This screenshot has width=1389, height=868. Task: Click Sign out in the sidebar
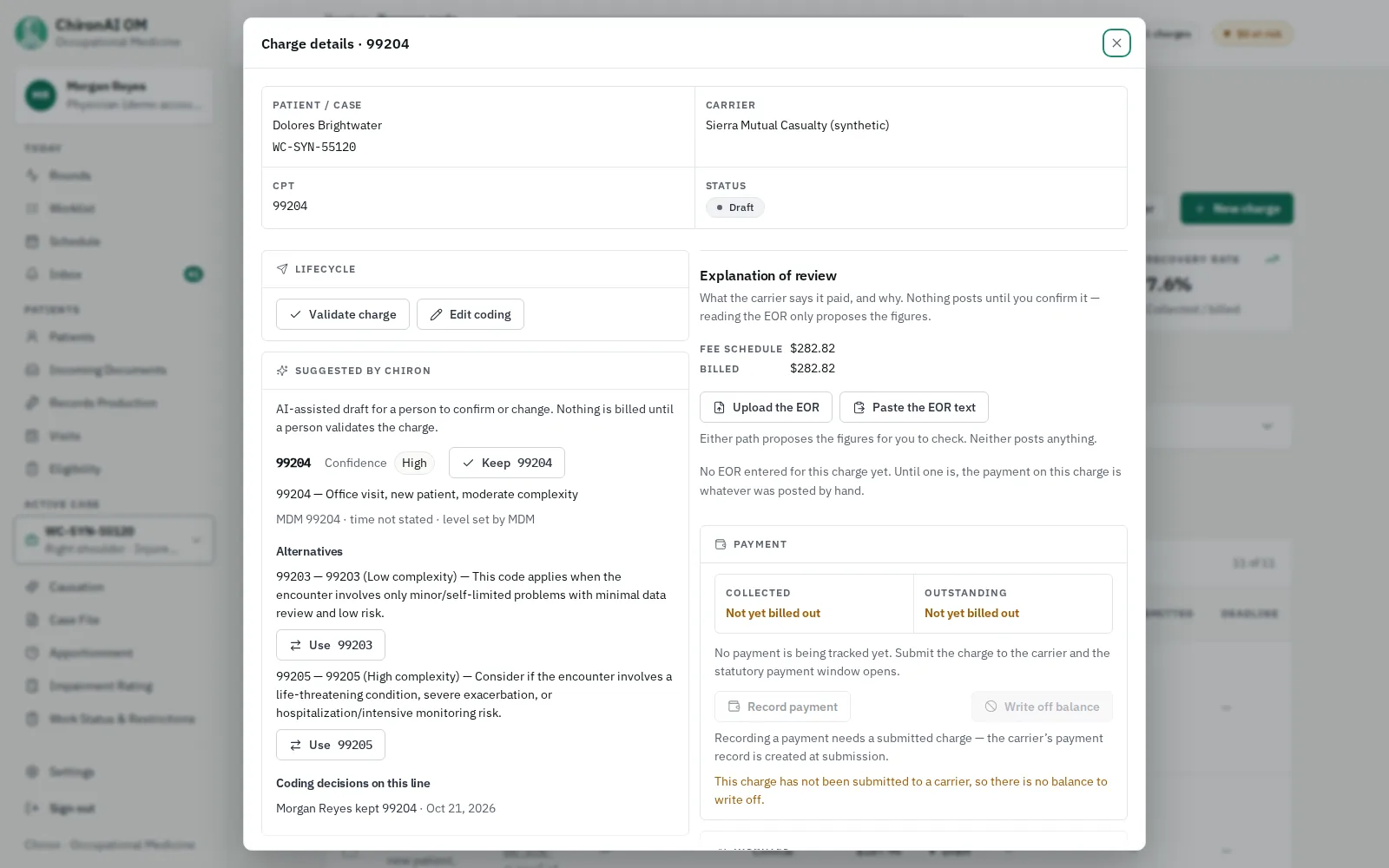pos(113,808)
